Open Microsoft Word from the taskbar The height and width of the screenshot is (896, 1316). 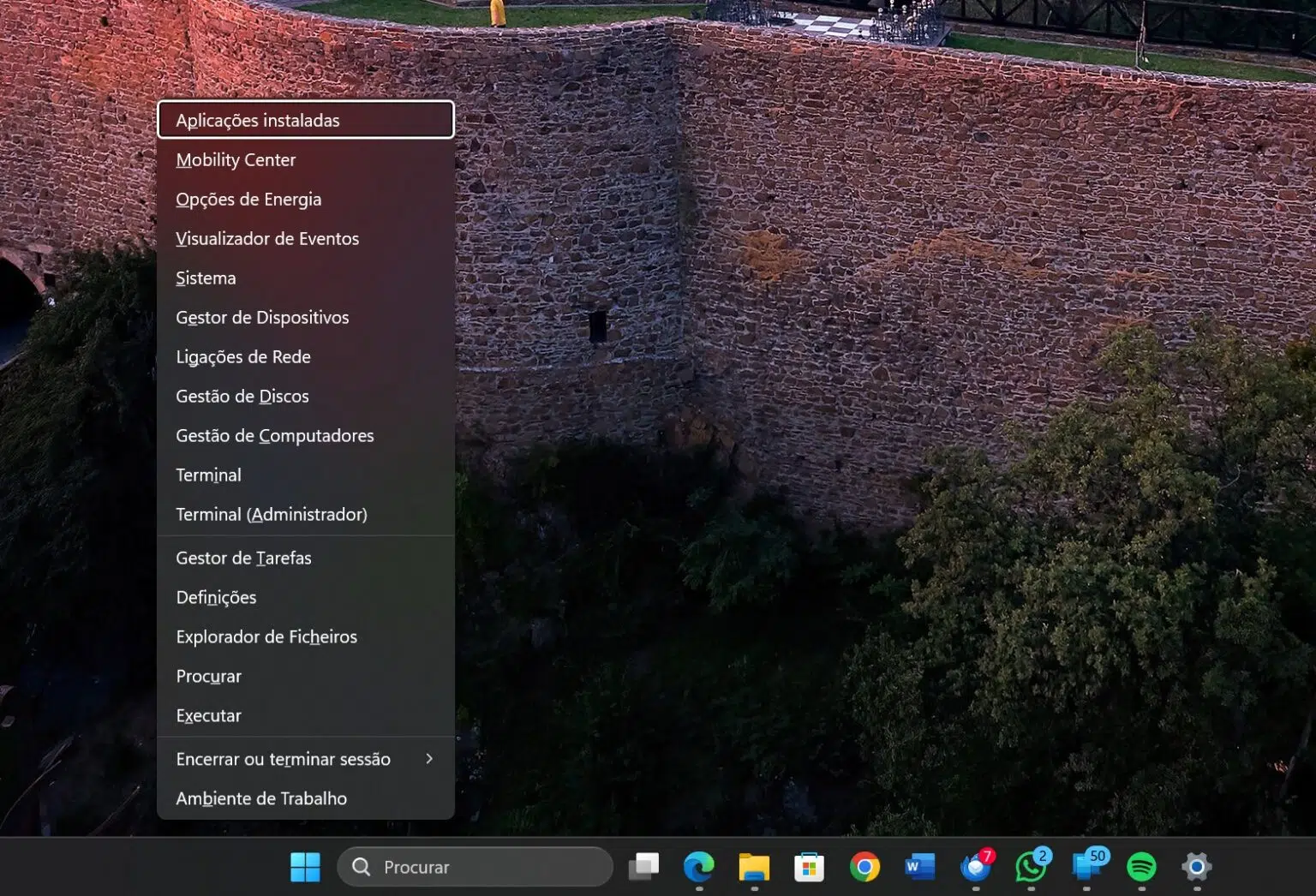(919, 867)
